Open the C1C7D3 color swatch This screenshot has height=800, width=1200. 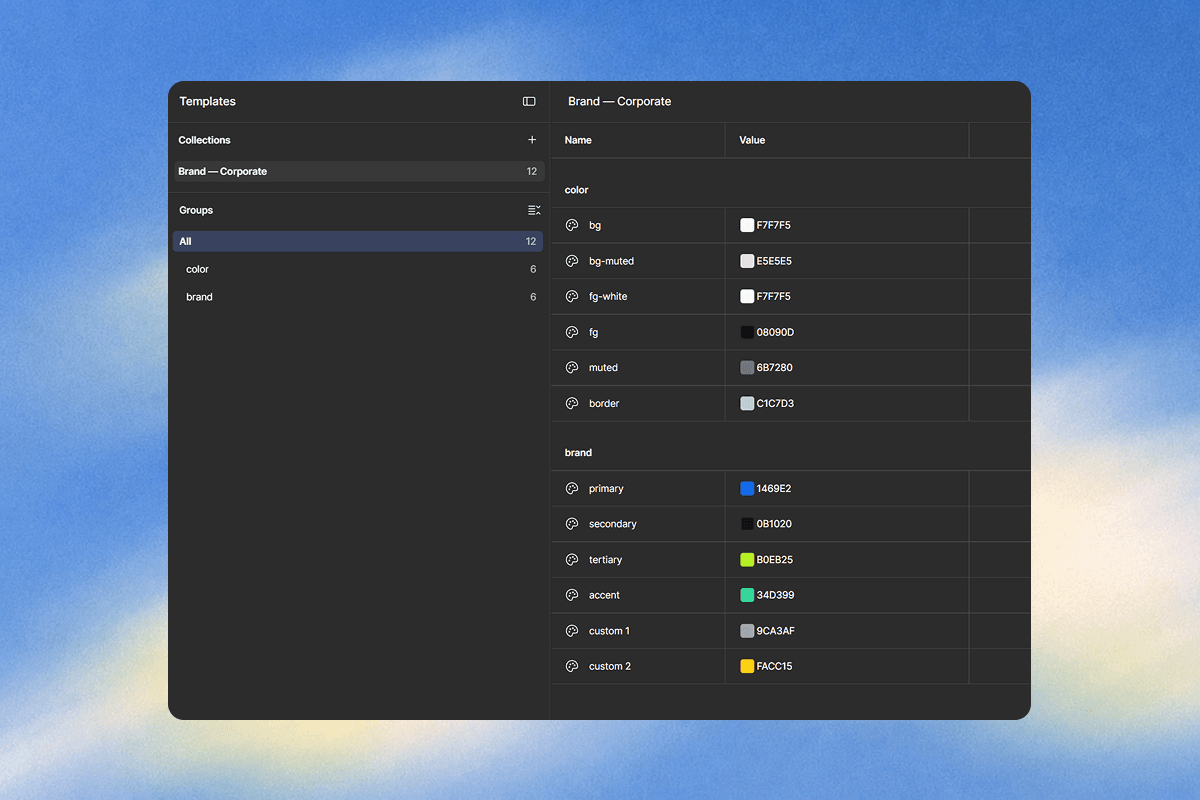[747, 403]
